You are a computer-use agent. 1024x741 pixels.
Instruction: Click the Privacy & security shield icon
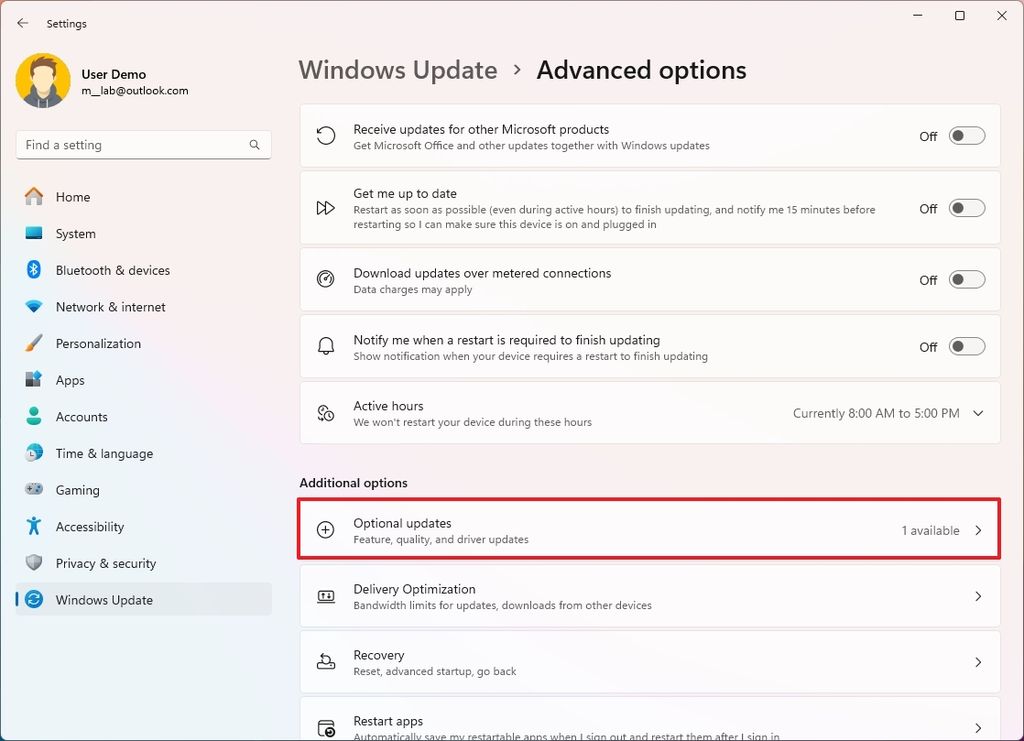click(36, 563)
